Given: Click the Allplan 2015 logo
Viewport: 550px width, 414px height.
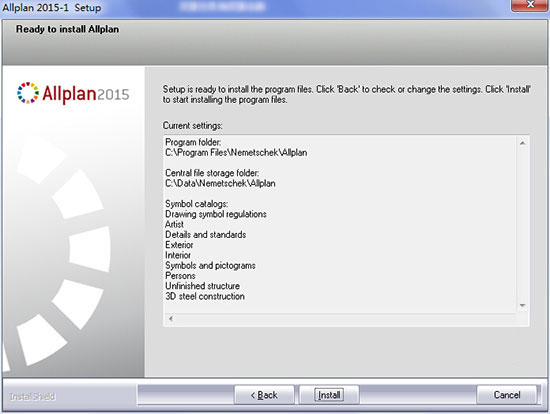Looking at the screenshot, I should point(73,93).
